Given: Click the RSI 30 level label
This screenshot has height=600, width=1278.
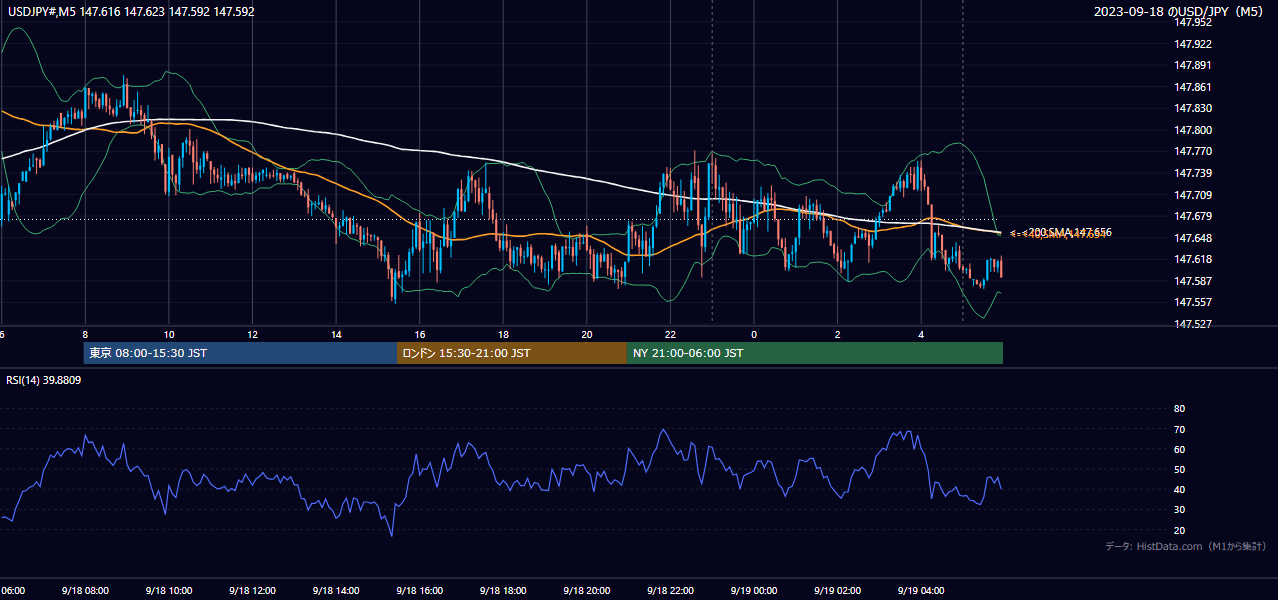Looking at the screenshot, I should 1179,510.
